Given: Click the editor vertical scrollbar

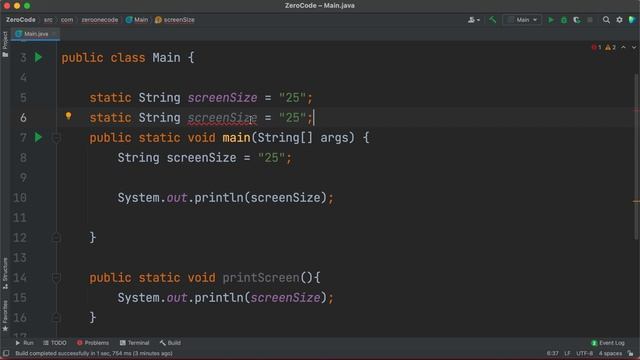Looking at the screenshot, I should pos(637,157).
